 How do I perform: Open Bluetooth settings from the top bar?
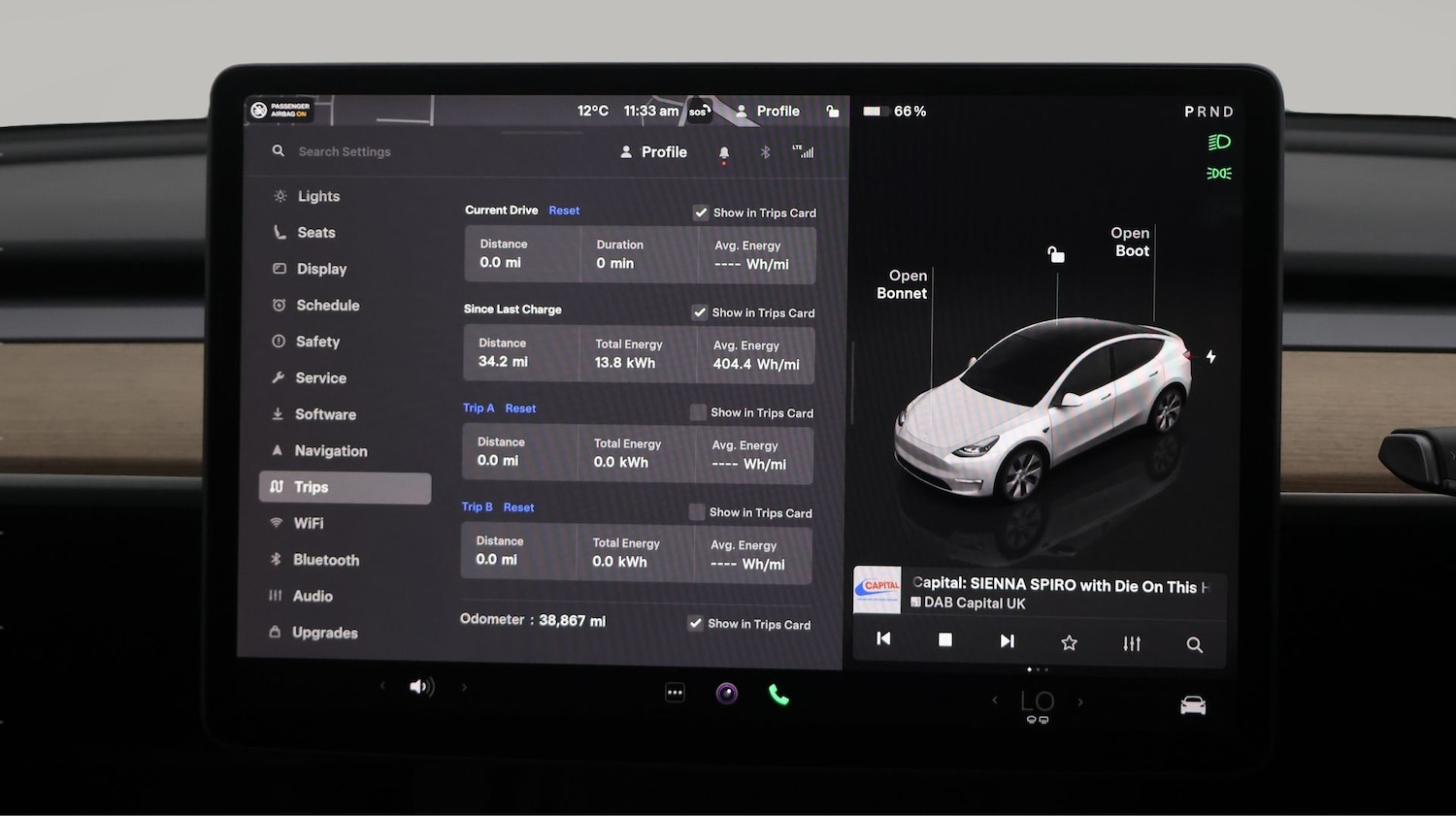[765, 151]
